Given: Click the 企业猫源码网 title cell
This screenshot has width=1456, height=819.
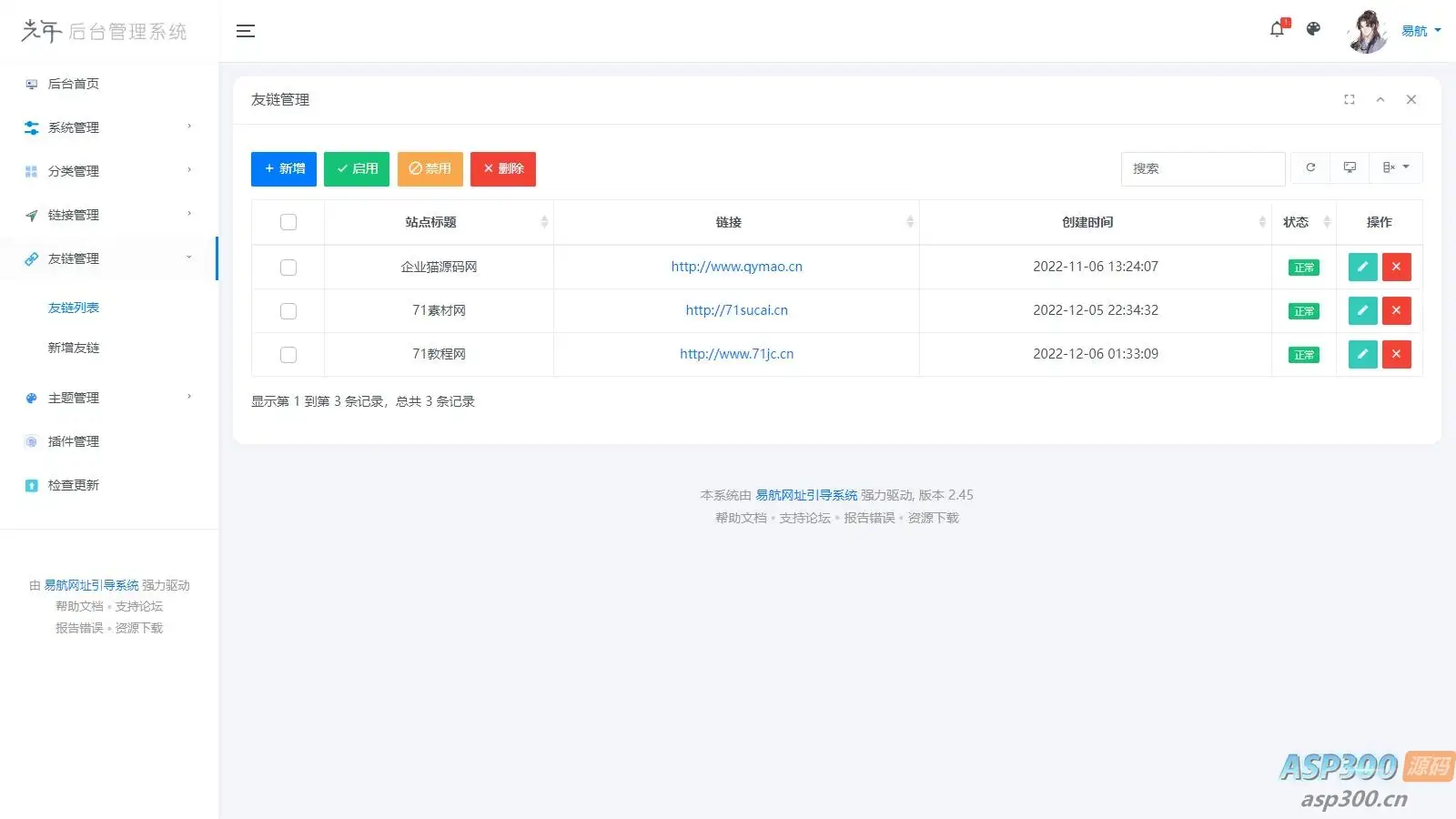Looking at the screenshot, I should (439, 267).
